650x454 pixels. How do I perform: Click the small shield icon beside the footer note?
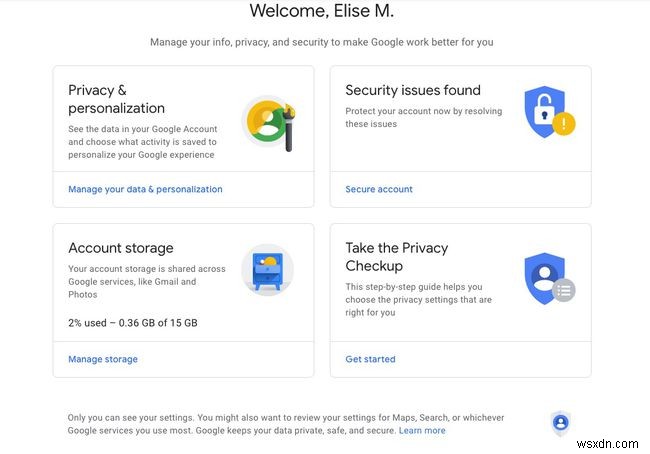coord(561,423)
